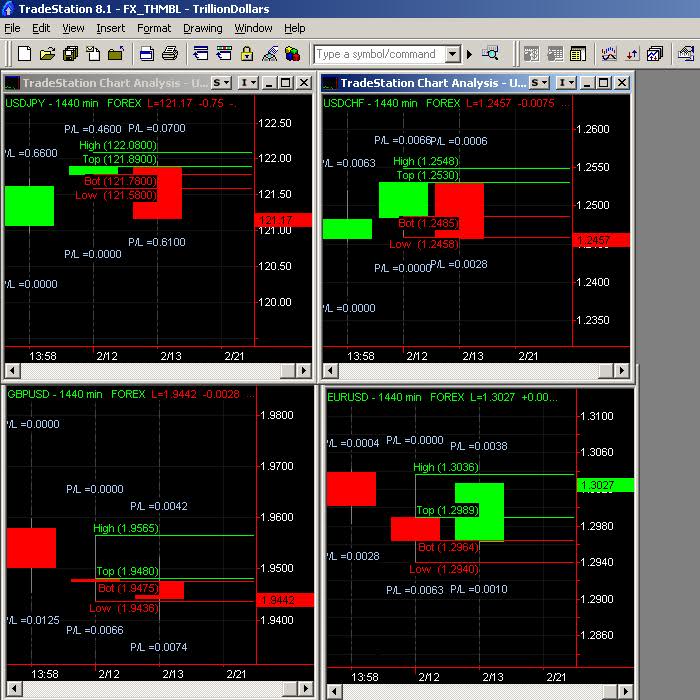Open the File menu
The width and height of the screenshot is (700, 700).
12,28
